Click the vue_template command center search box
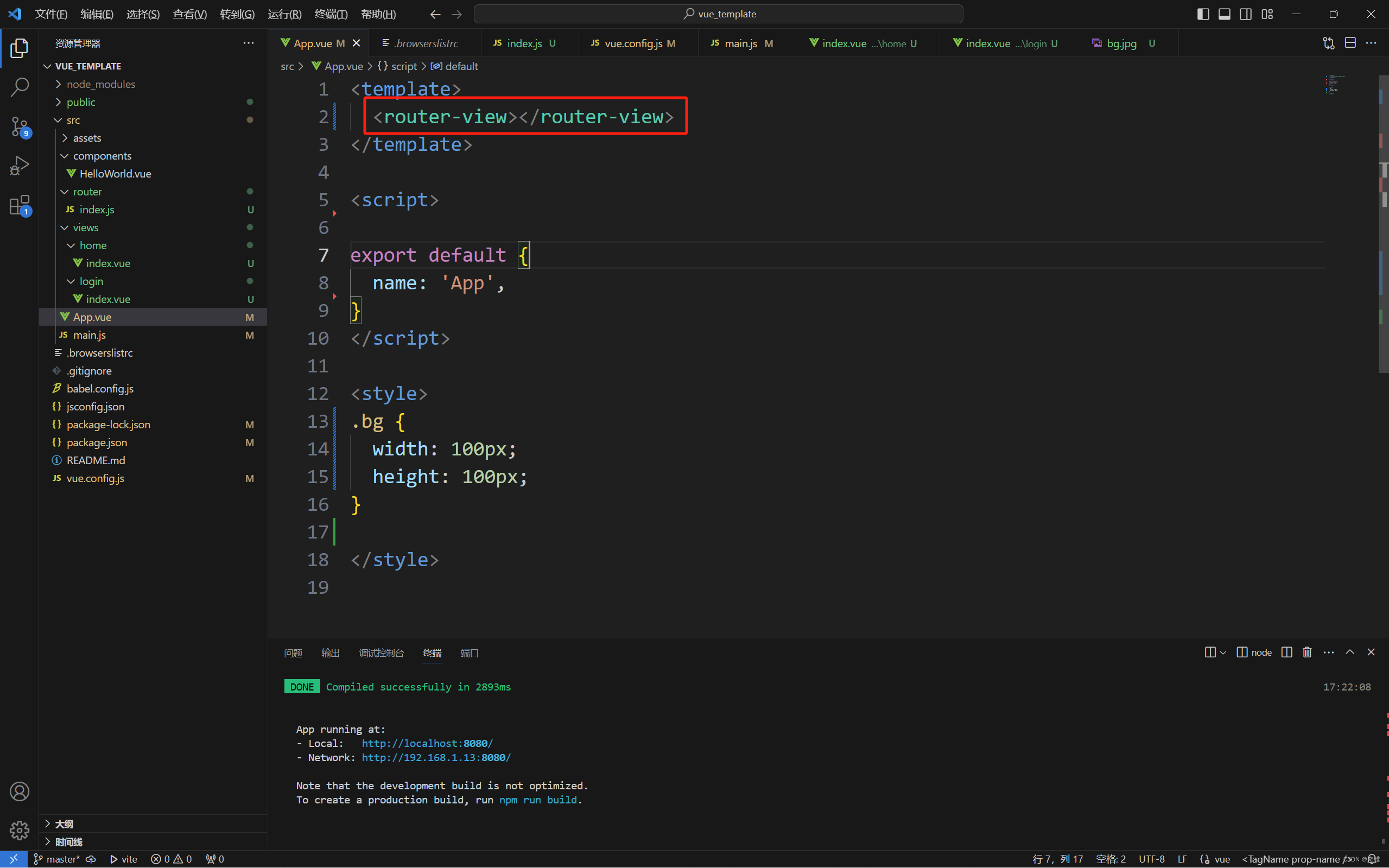The width and height of the screenshot is (1389, 868). [718, 14]
